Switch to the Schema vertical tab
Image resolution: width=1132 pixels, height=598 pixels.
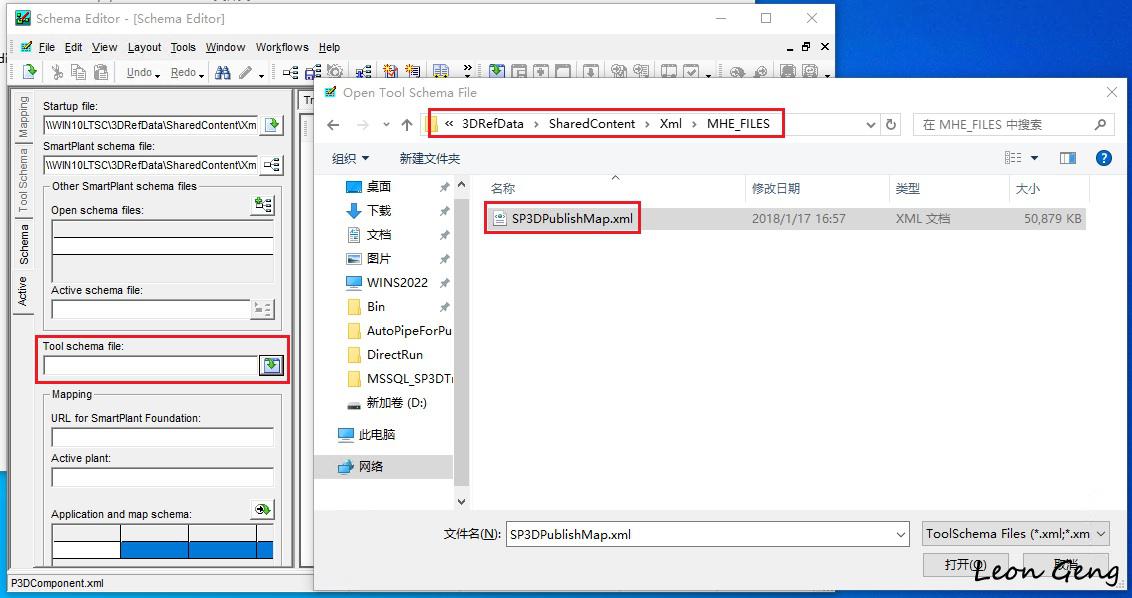tap(23, 243)
